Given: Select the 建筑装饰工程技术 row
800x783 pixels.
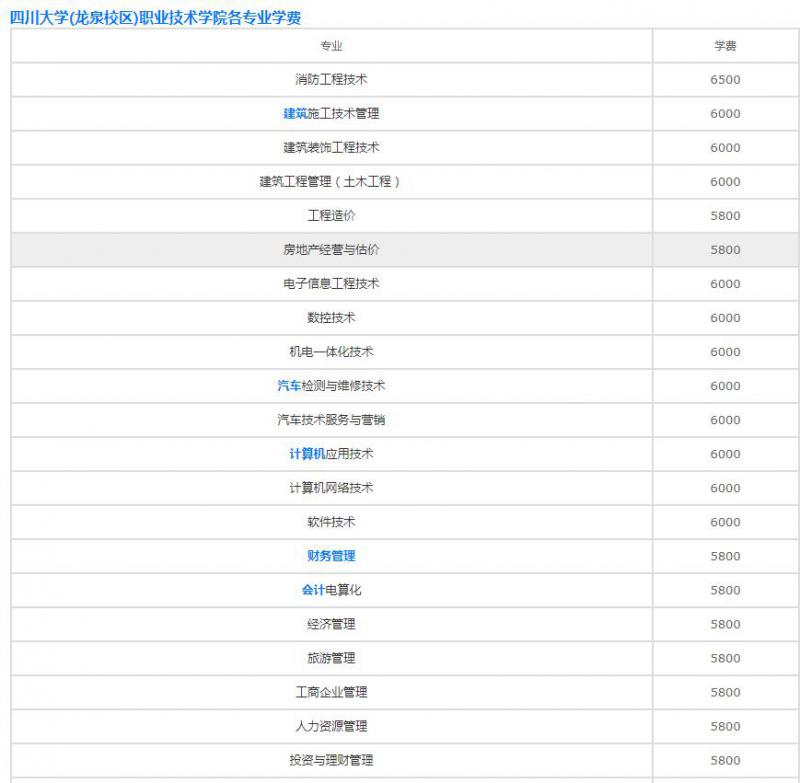Looking at the screenshot, I should coord(331,147).
